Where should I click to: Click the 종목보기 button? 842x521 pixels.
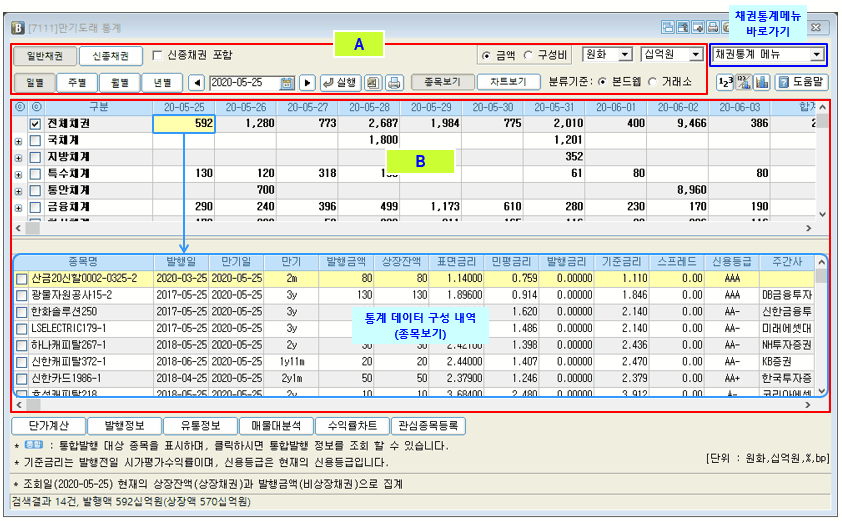coord(443,82)
